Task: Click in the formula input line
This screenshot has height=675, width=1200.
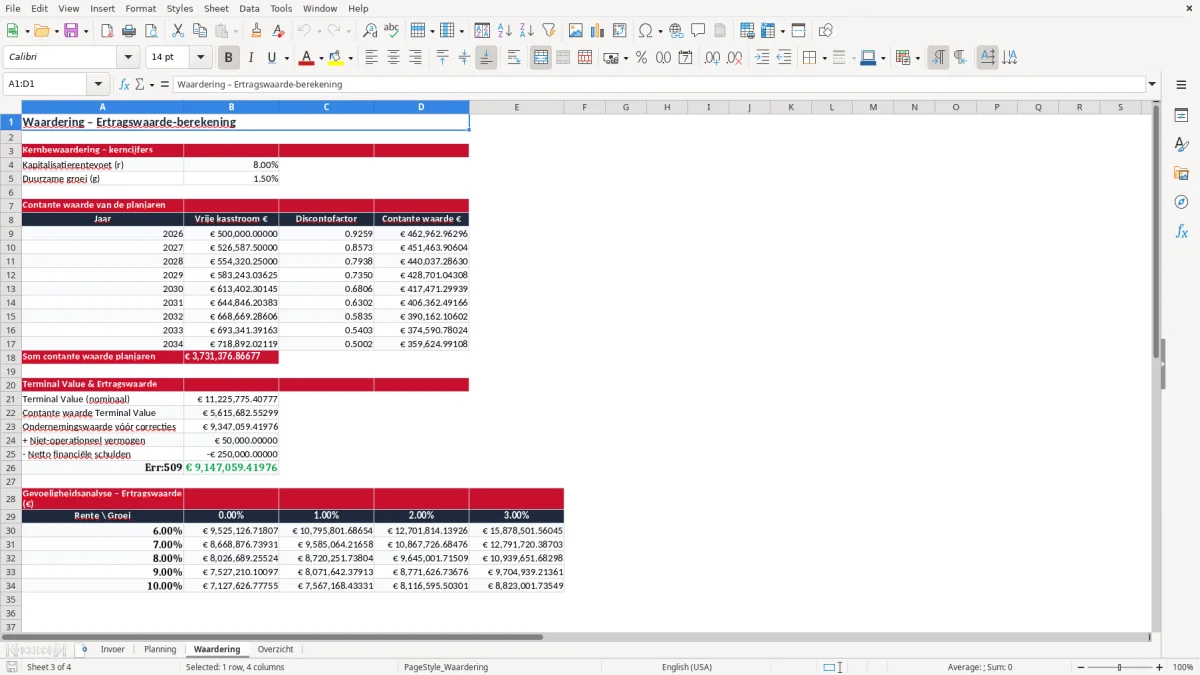Action: coord(659,84)
